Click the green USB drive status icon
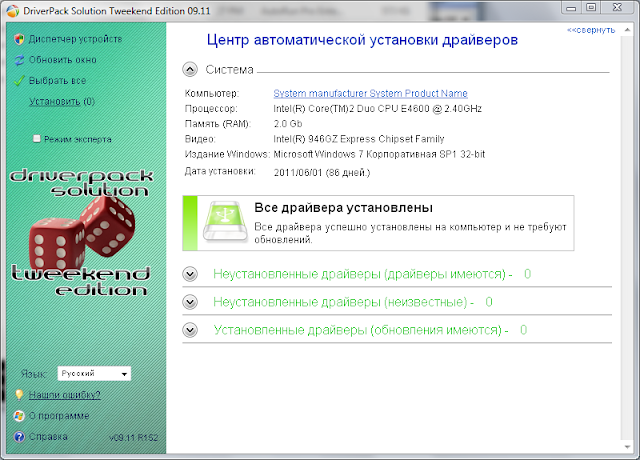 coord(225,221)
